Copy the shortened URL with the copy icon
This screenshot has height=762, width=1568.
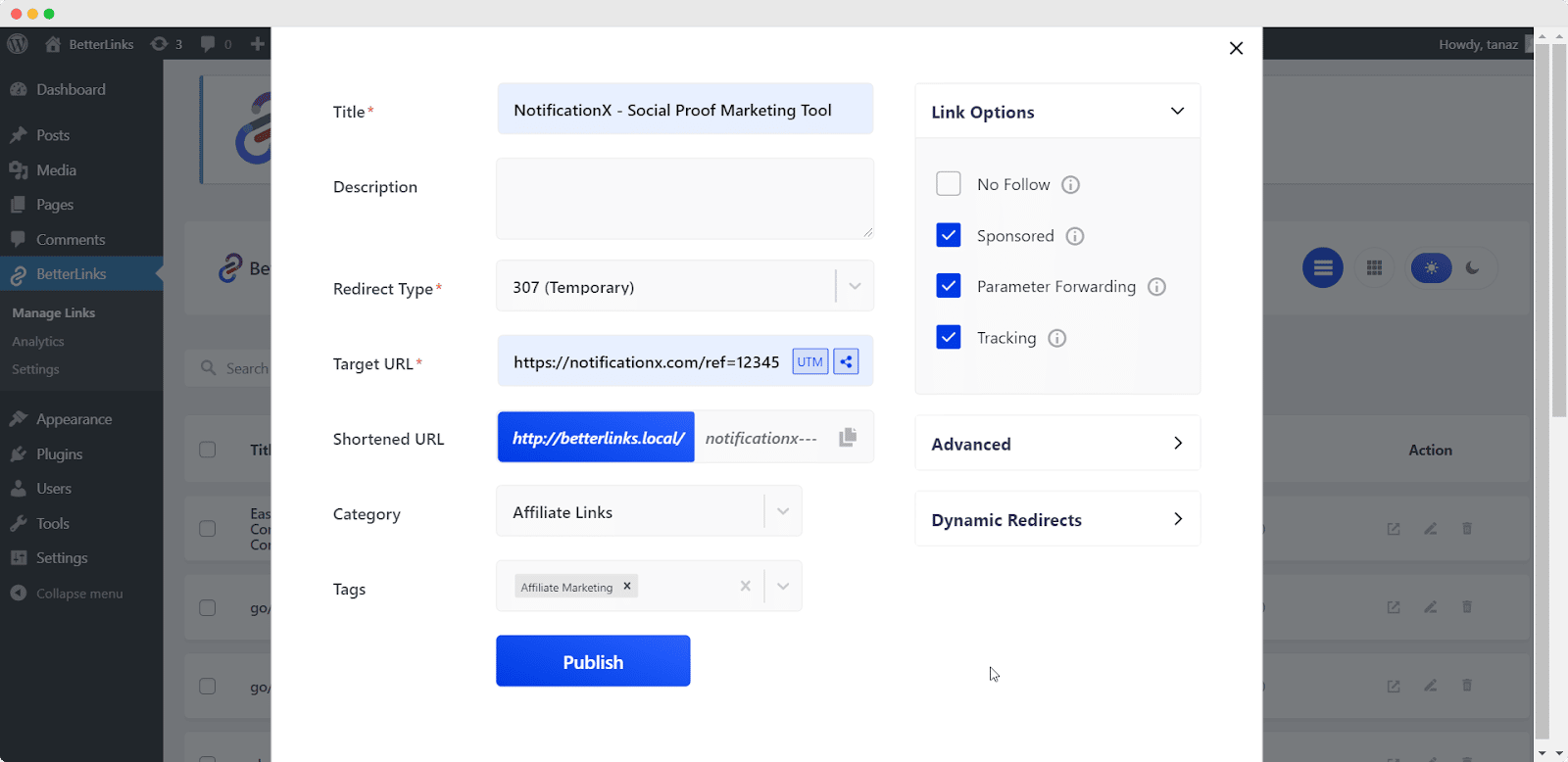(x=848, y=437)
